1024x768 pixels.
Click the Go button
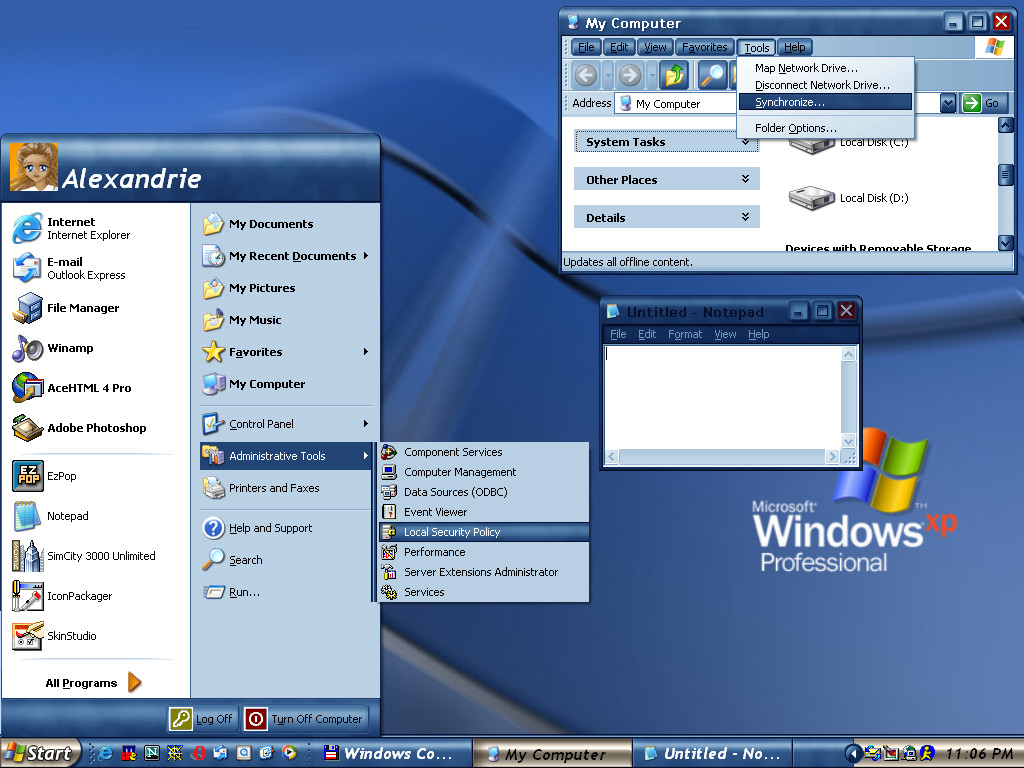(x=984, y=103)
